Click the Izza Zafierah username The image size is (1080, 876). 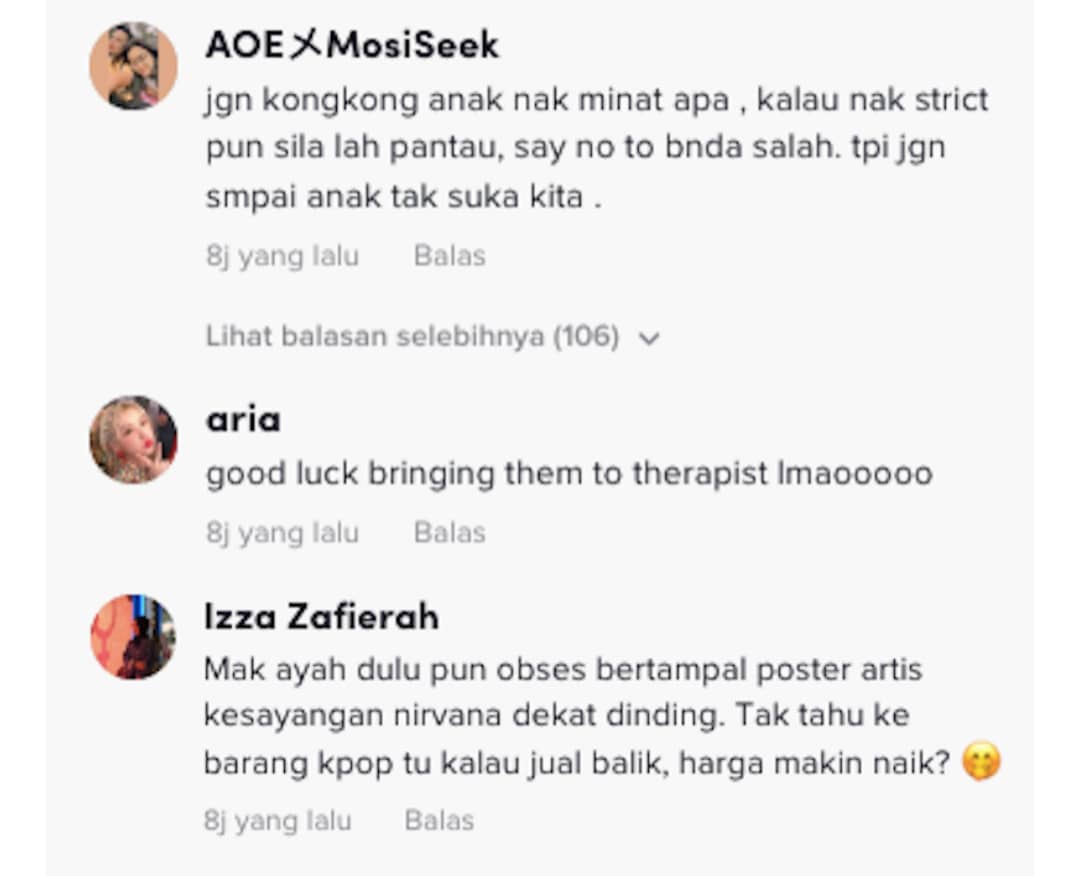click(x=322, y=616)
